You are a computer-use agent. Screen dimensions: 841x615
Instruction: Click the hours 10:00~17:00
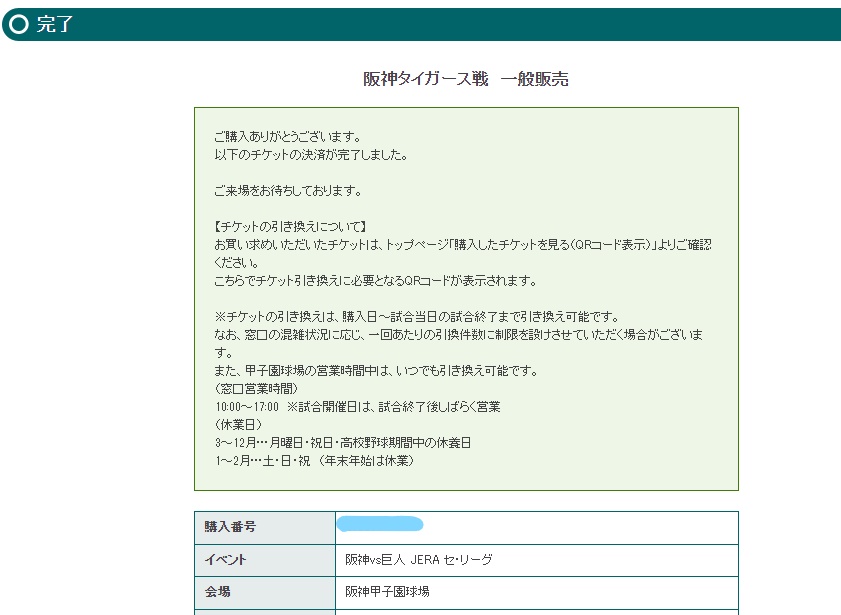coord(247,407)
